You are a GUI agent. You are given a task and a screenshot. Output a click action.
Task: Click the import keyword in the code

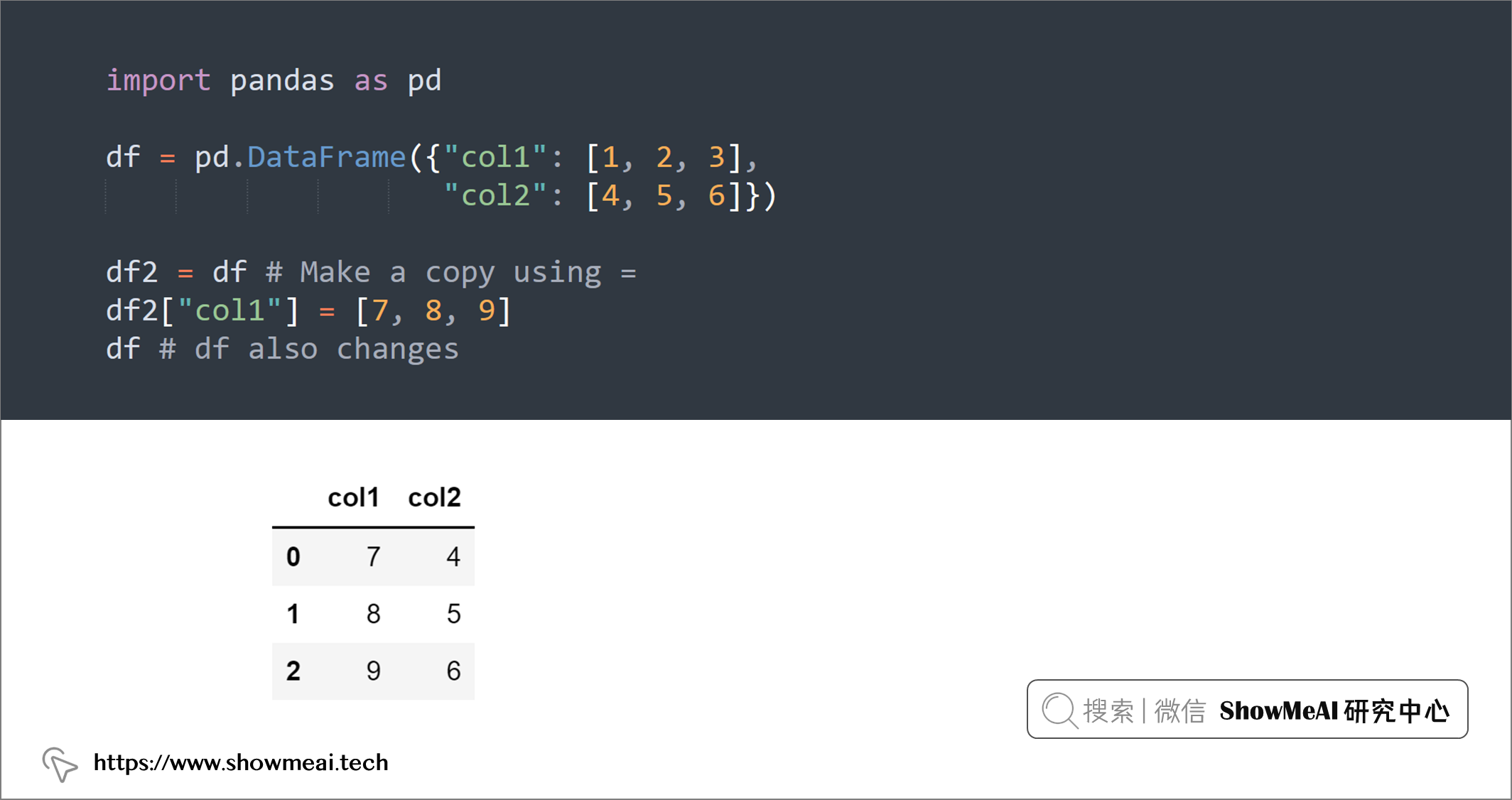(x=158, y=81)
